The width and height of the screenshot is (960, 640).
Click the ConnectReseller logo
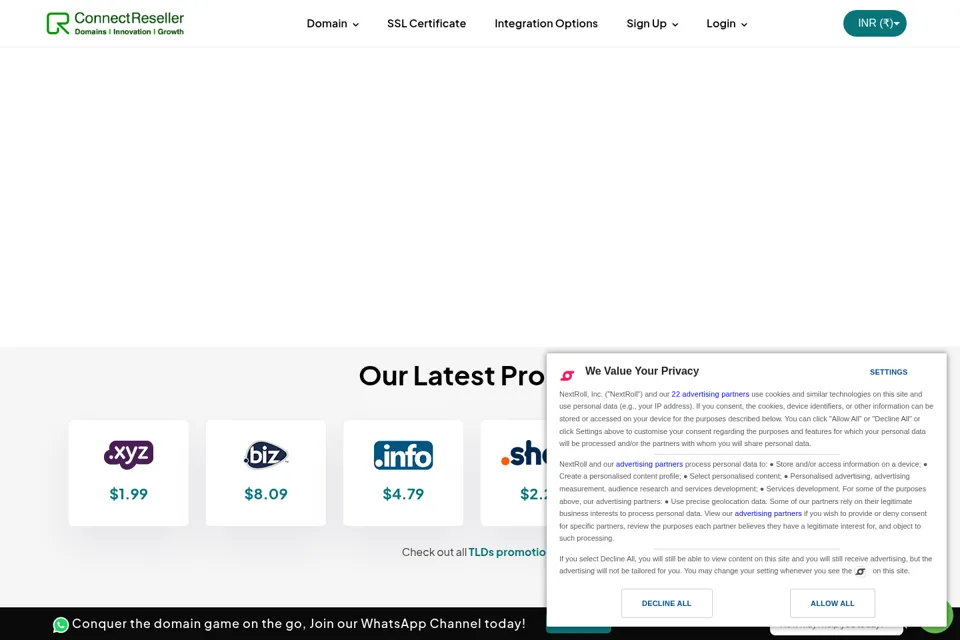[115, 23]
